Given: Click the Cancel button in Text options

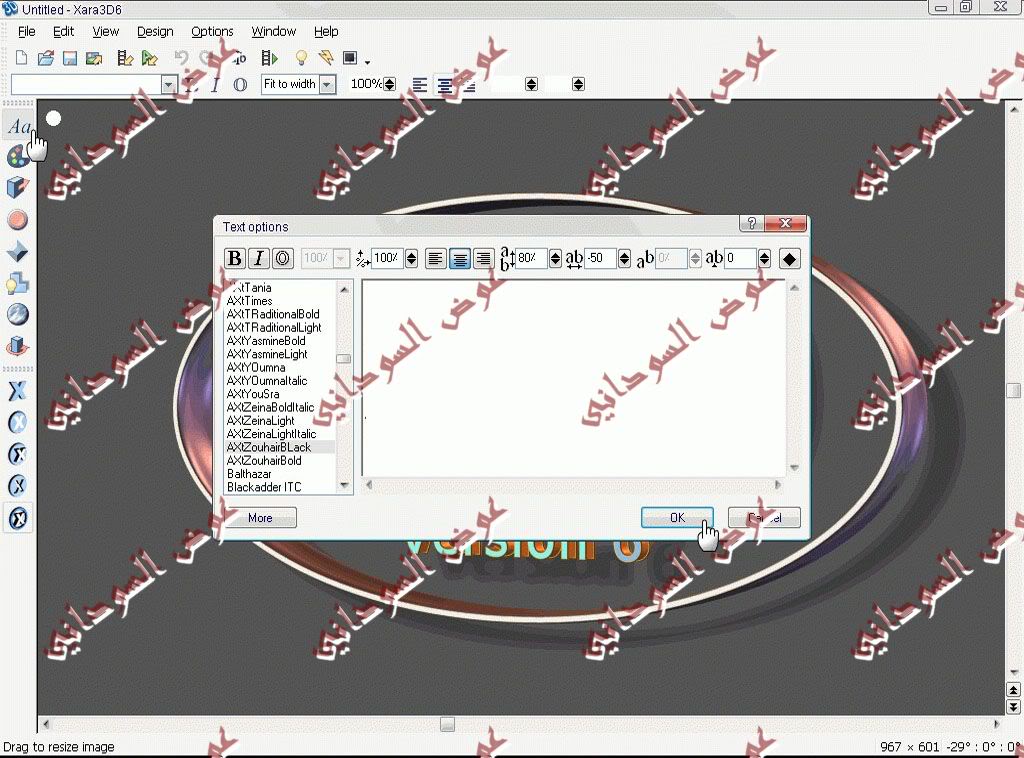Looking at the screenshot, I should 764,518.
